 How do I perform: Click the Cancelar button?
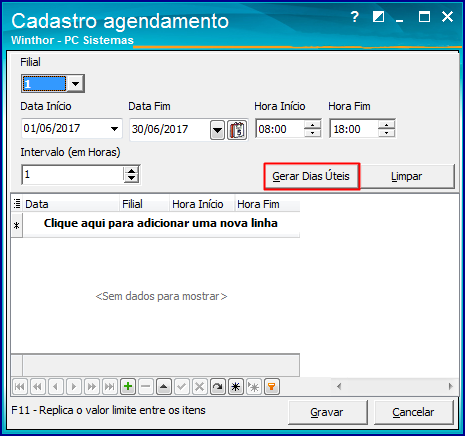click(x=413, y=412)
